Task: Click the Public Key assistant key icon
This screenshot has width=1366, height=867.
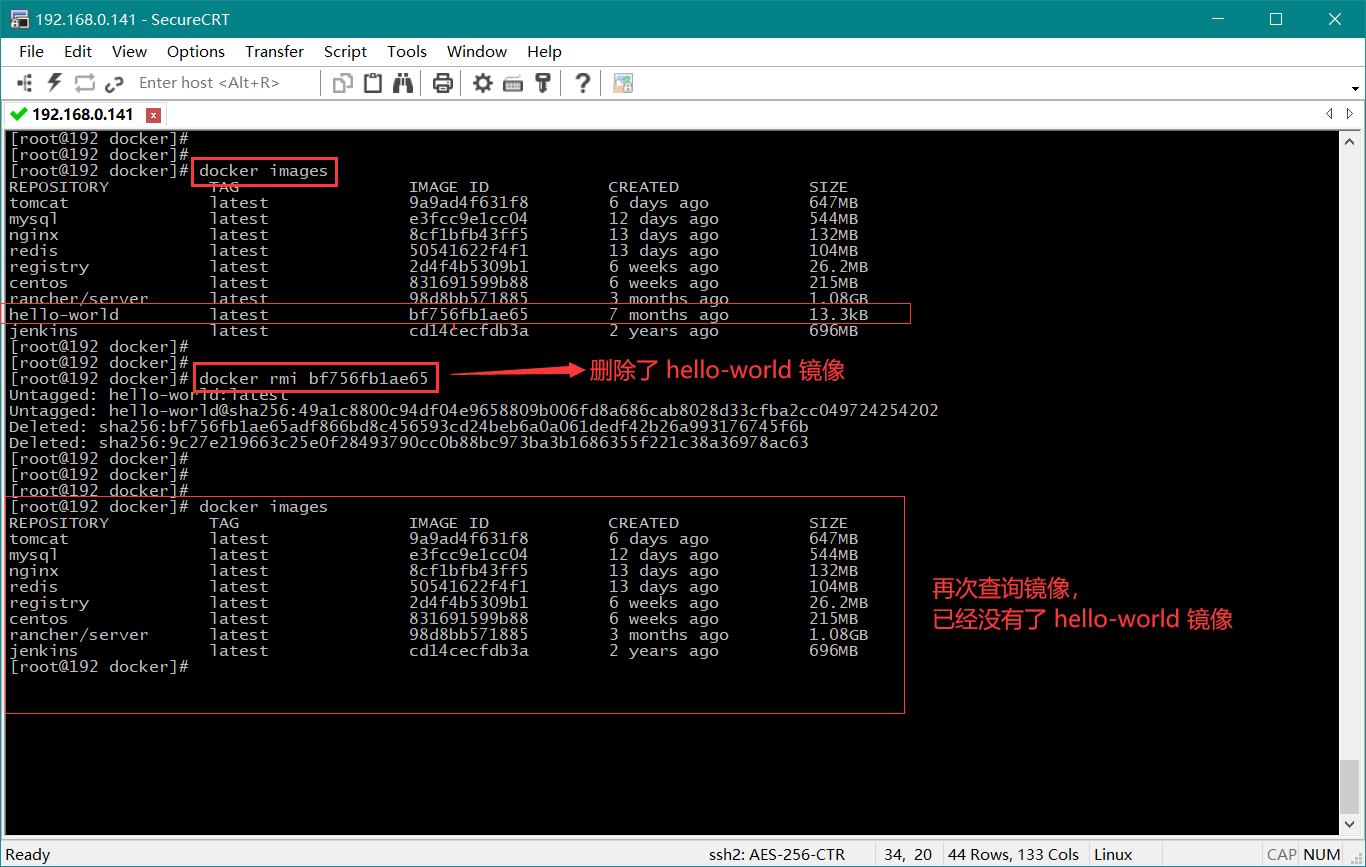Action: 543,83
